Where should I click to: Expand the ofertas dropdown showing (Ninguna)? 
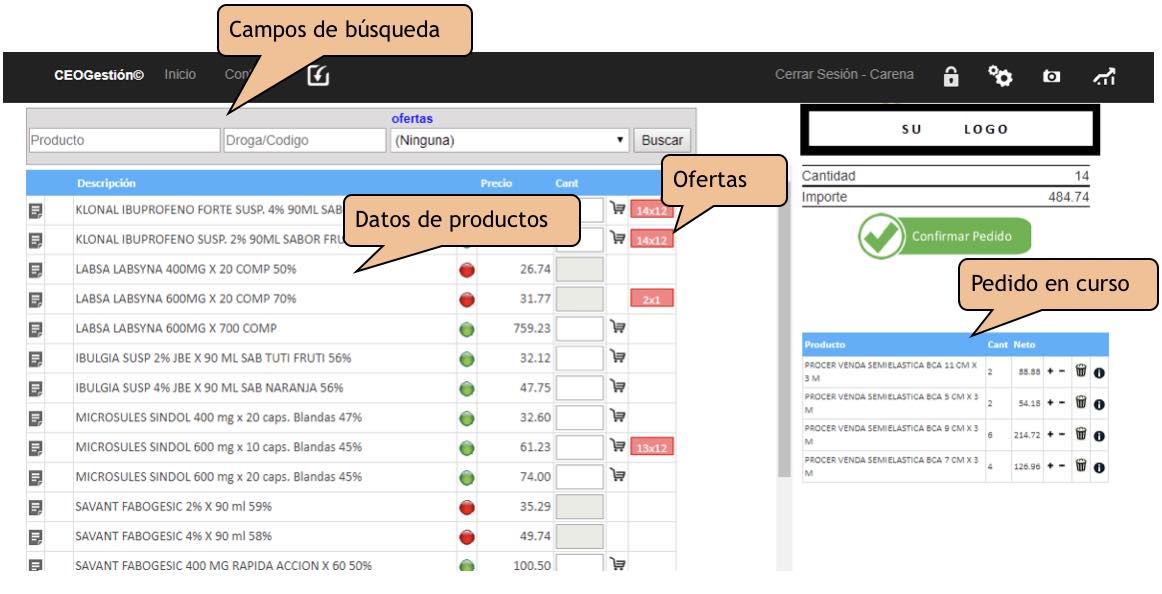[x=509, y=141]
